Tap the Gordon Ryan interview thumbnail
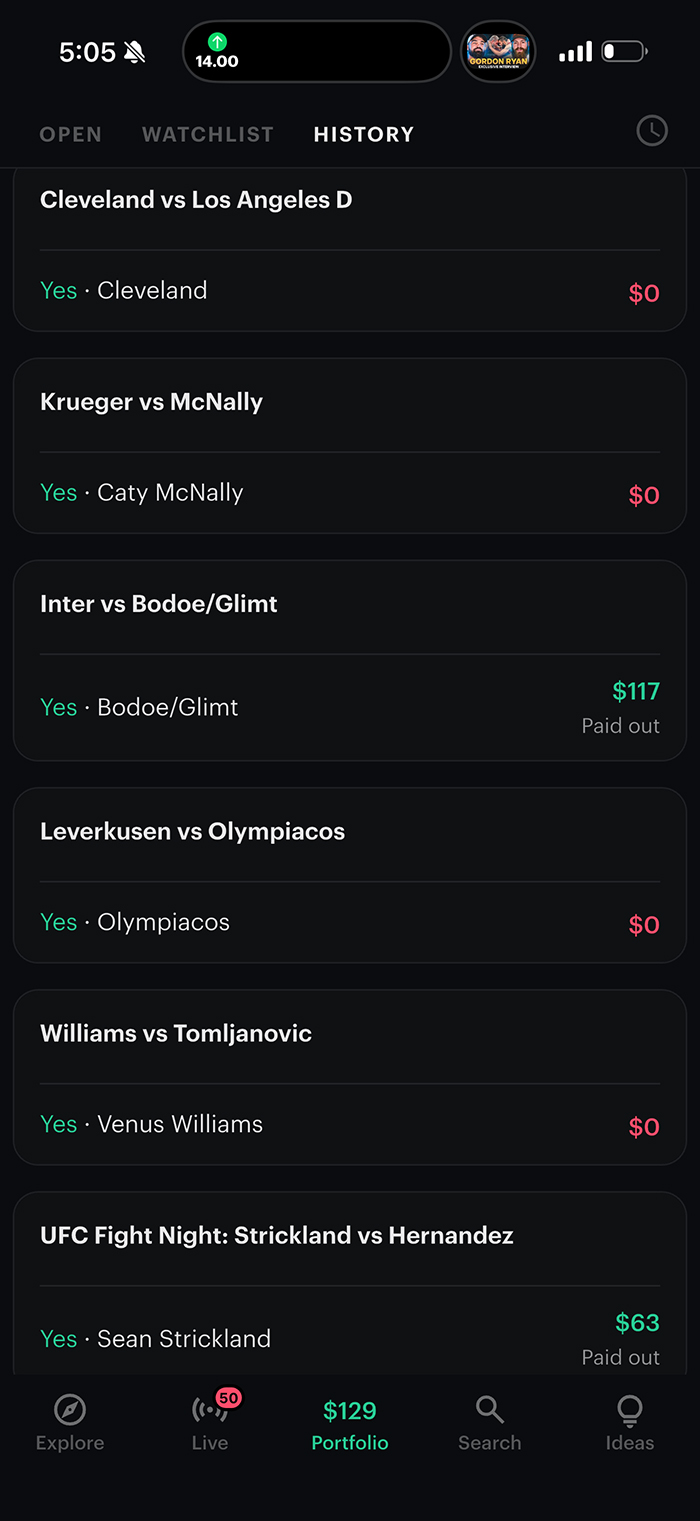Image resolution: width=700 pixels, height=1521 pixels. 498,51
